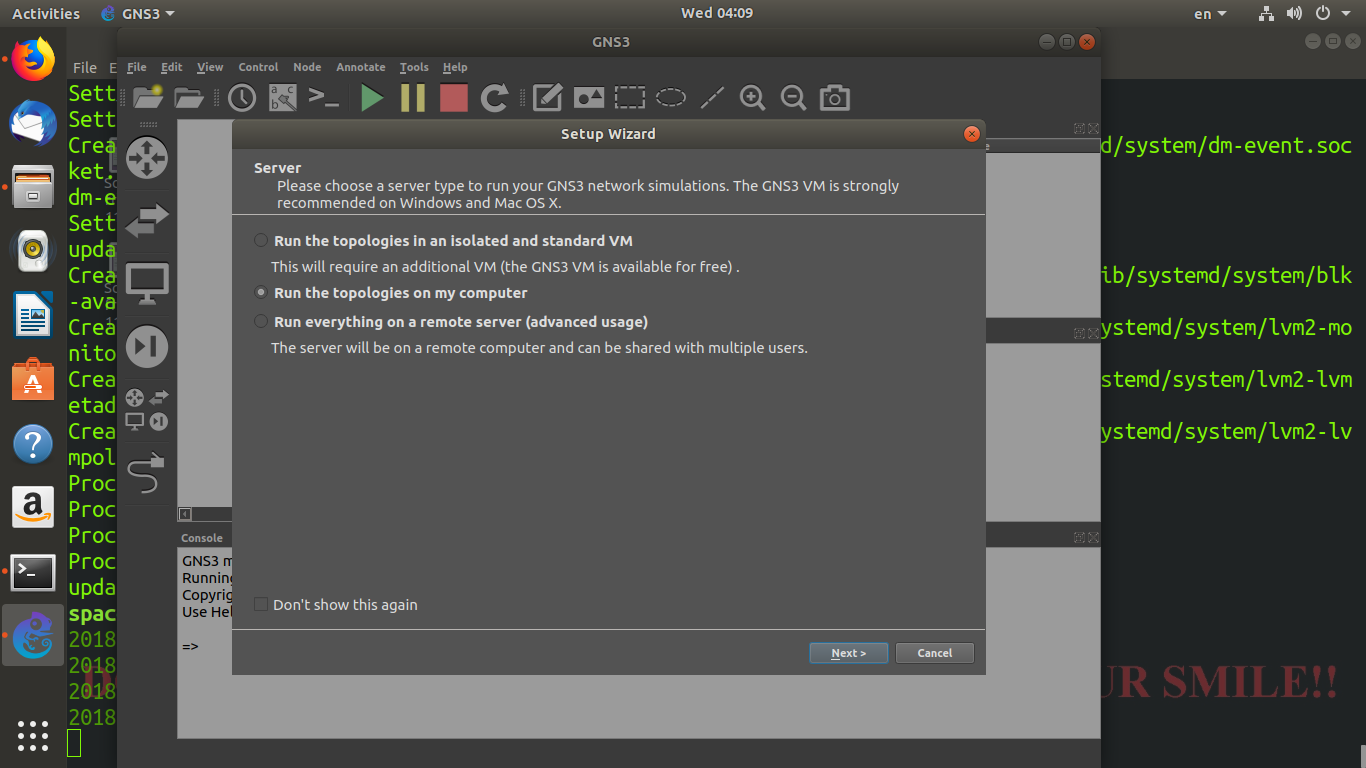Click the Screenshot camera icon
Viewport: 1366px width, 768px height.
click(x=835, y=97)
